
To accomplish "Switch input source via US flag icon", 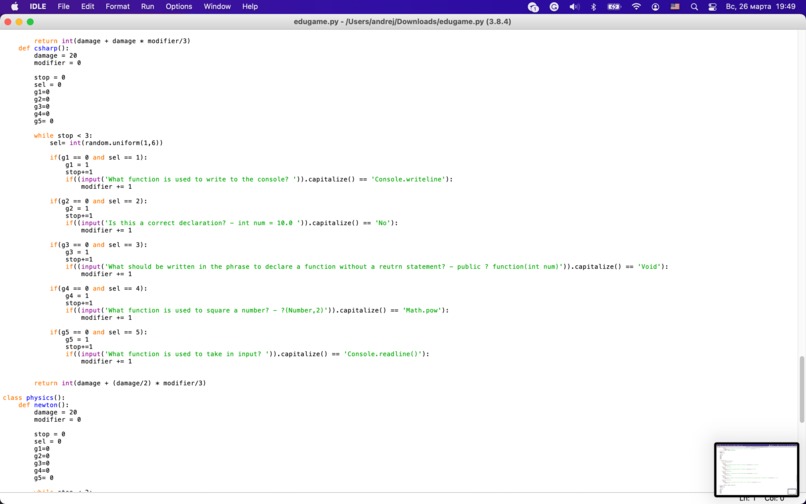I will [675, 7].
